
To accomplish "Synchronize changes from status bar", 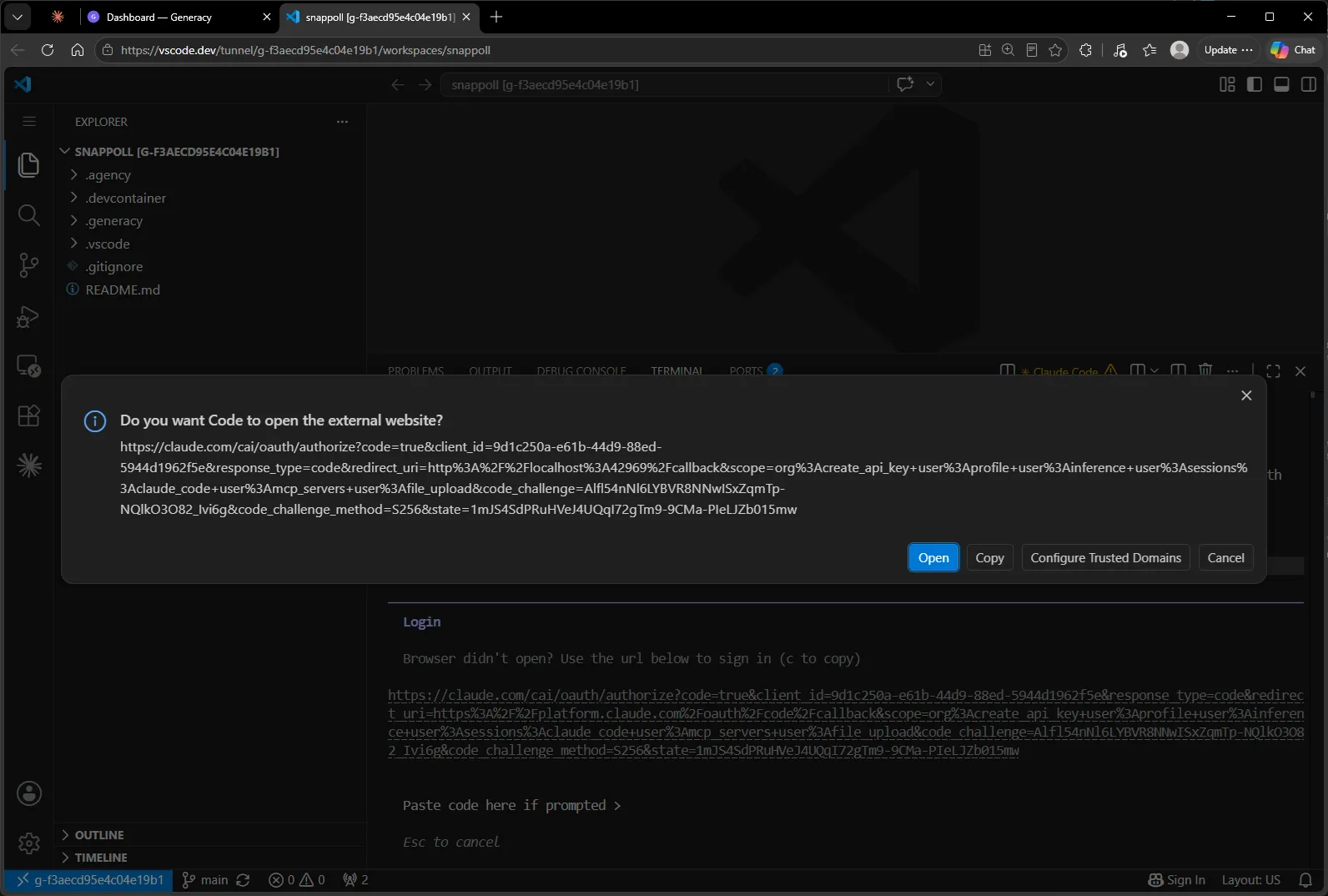I will point(243,880).
